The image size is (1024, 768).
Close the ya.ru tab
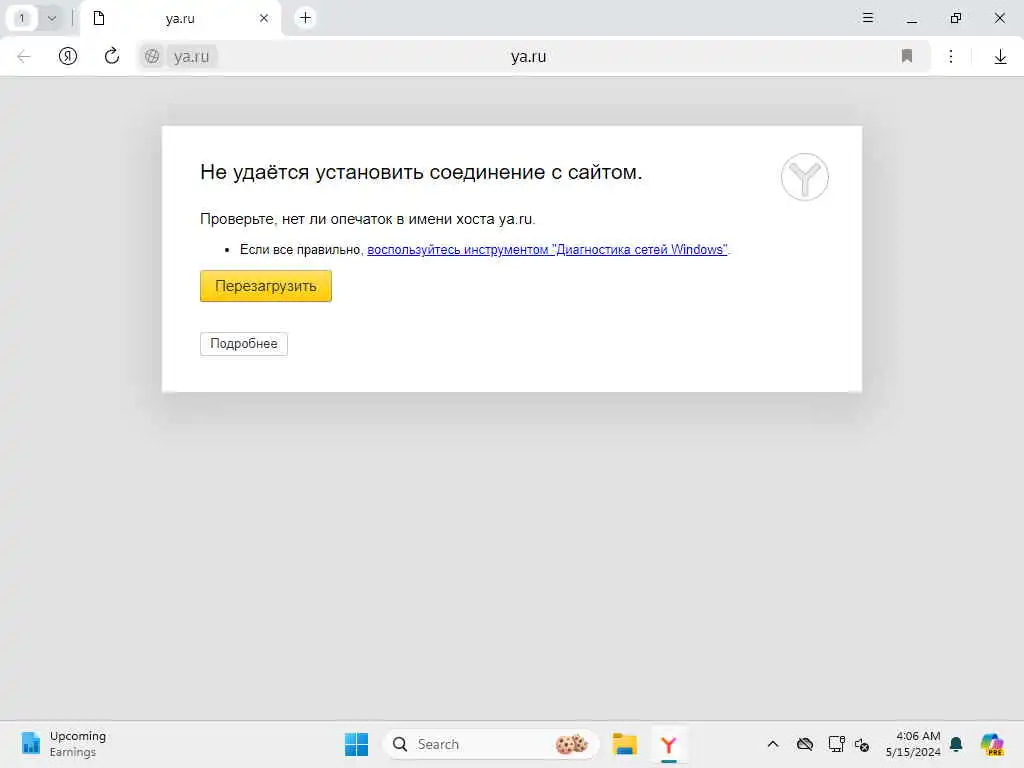(264, 18)
